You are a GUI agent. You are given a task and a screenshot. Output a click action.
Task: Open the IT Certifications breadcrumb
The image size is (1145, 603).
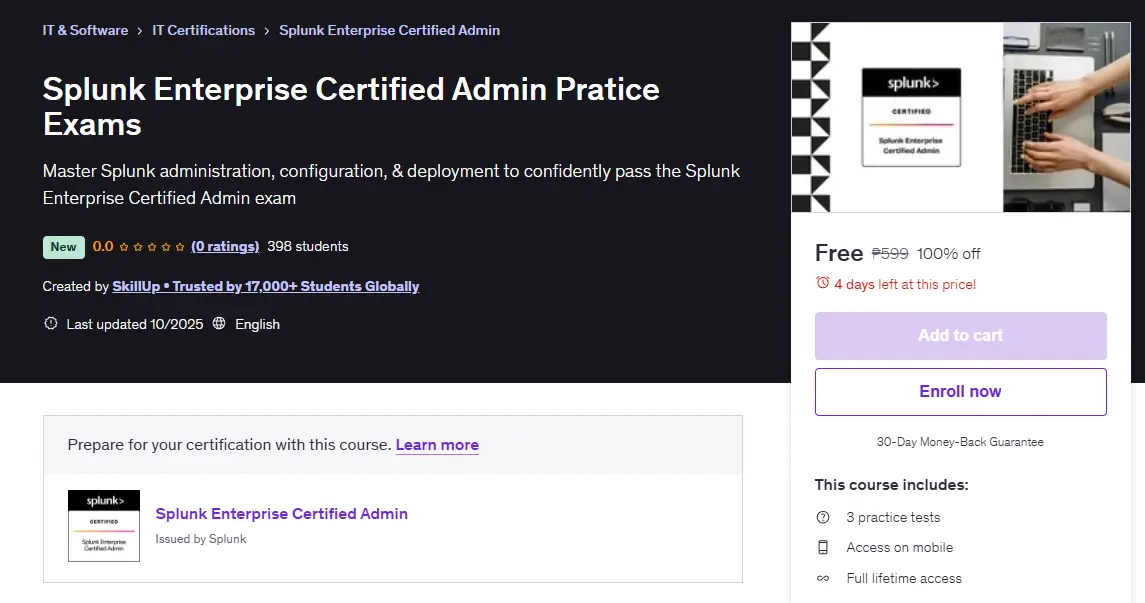click(x=204, y=30)
